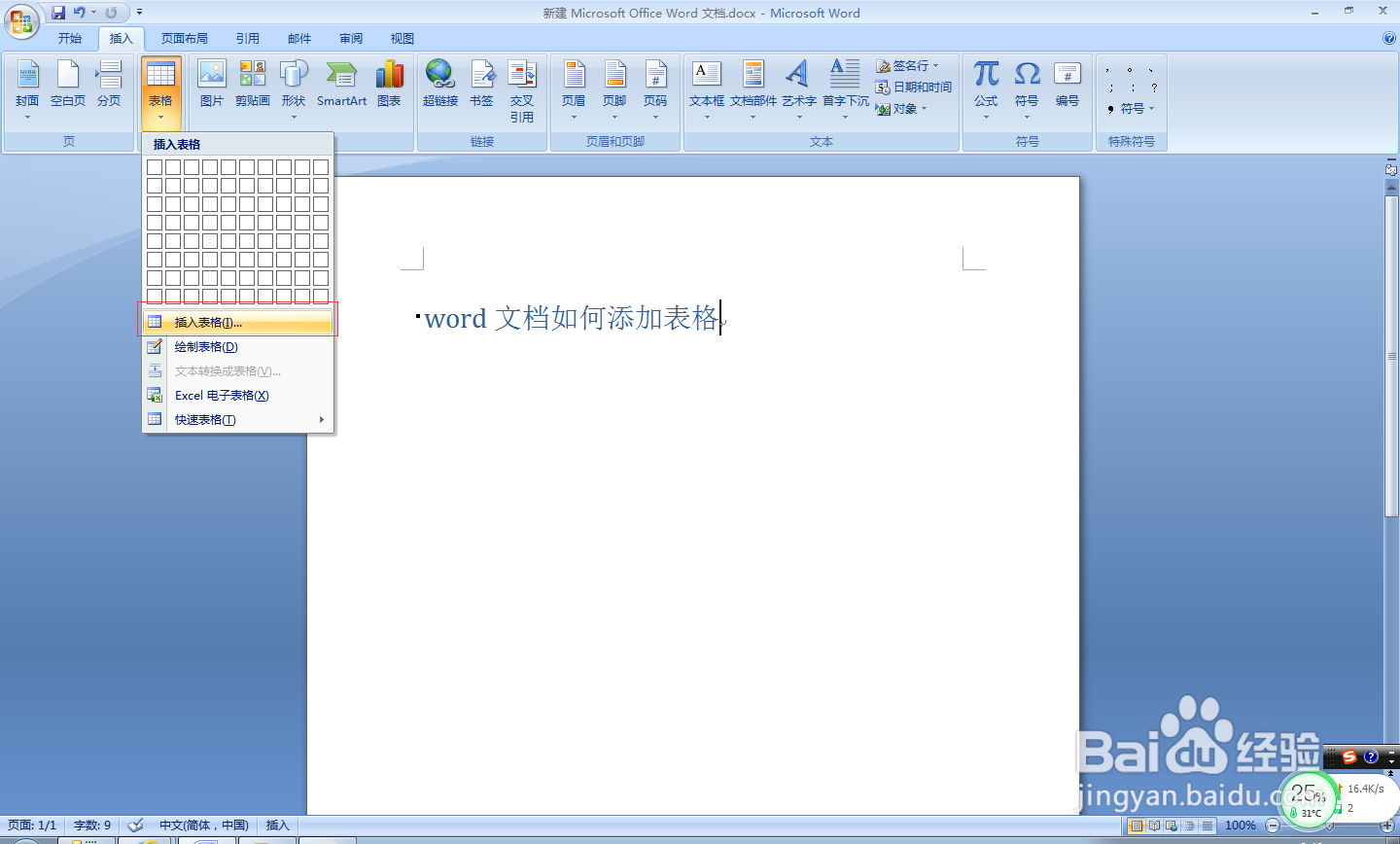
Task: Insert date and time with 日期和时间
Action: point(914,87)
